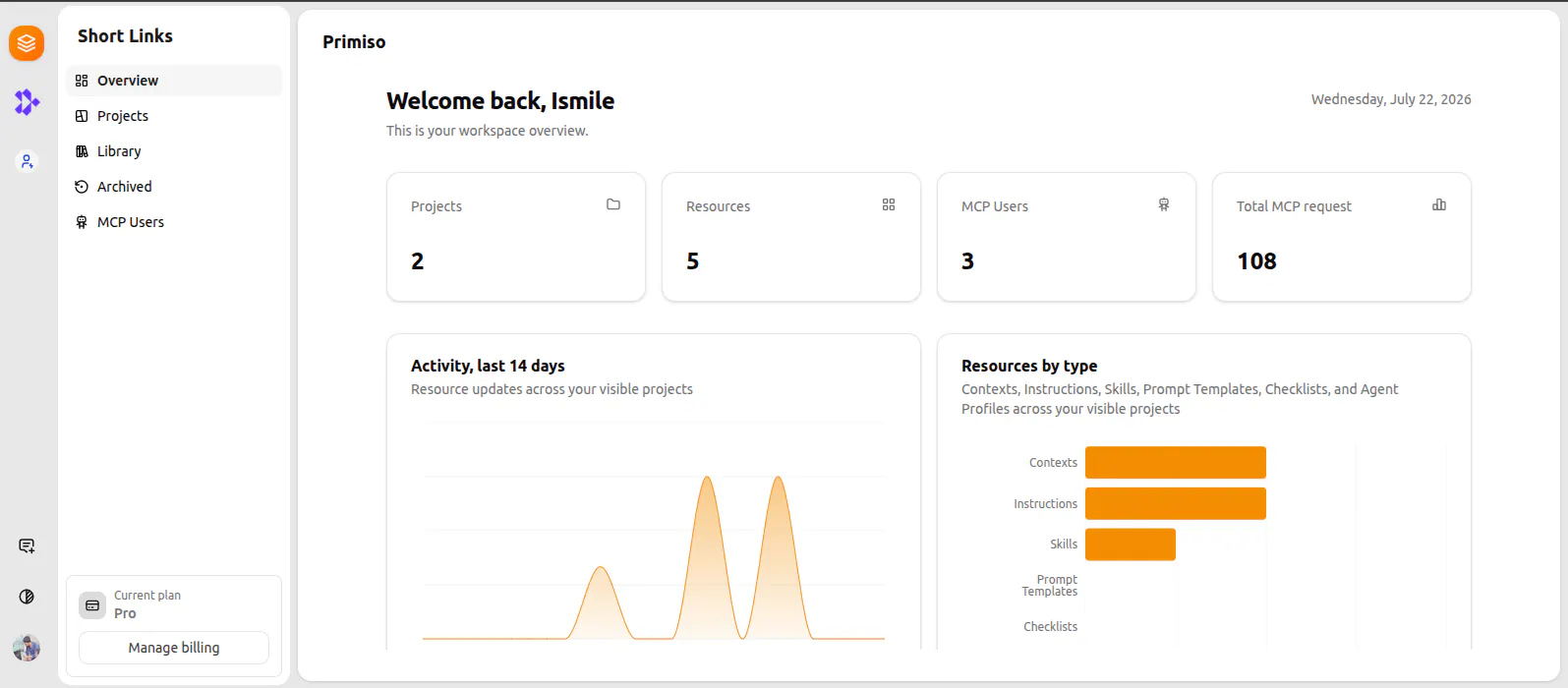The height and width of the screenshot is (688, 1568).
Task: Click the bar chart icon on Total MCP request
Action: pos(1439,204)
